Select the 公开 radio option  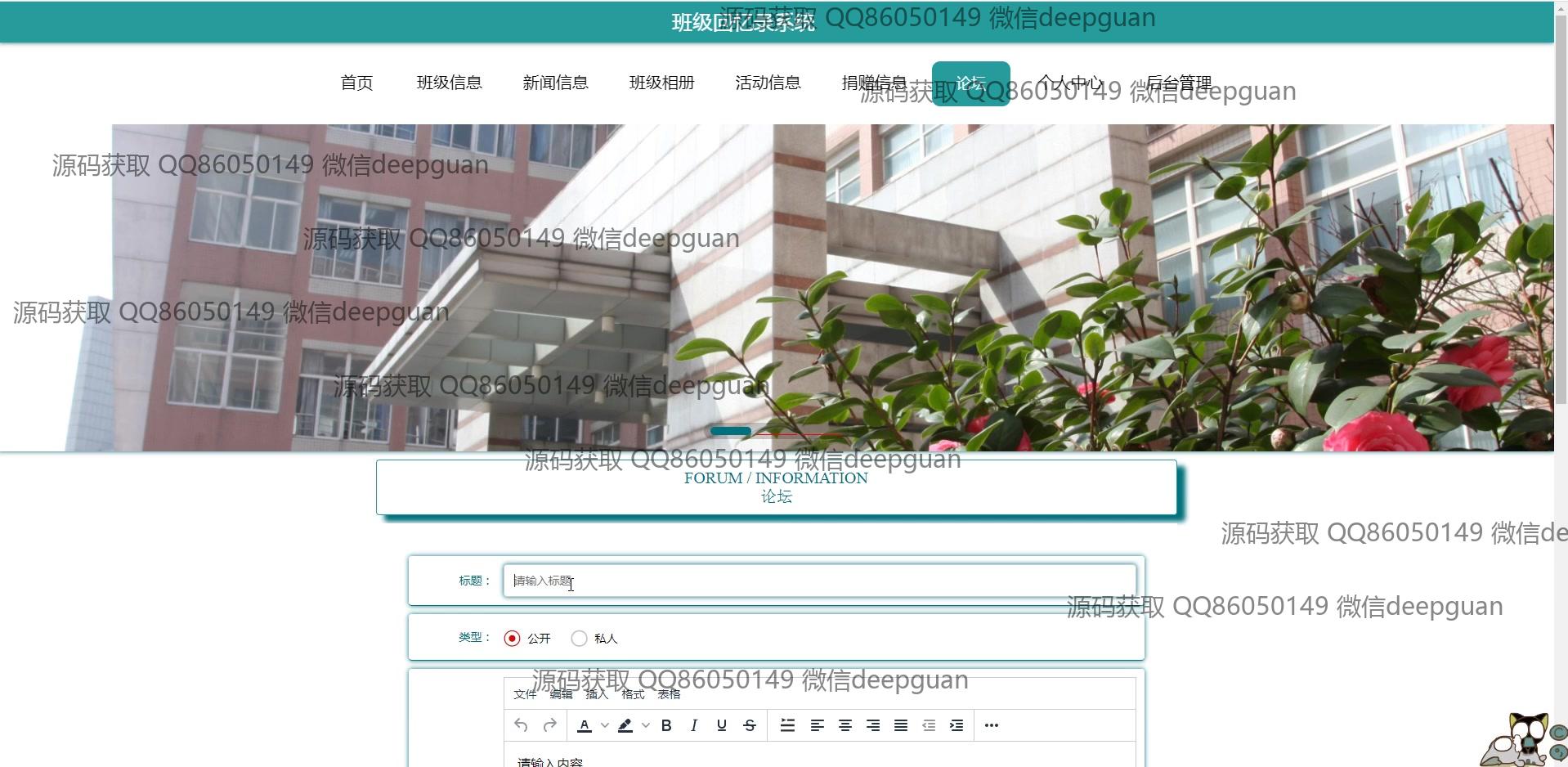[x=513, y=639]
